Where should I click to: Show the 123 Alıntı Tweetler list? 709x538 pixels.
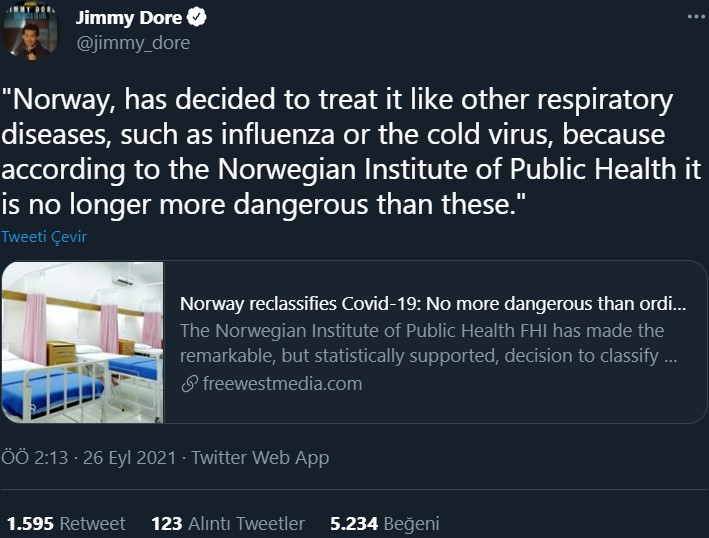(x=228, y=523)
